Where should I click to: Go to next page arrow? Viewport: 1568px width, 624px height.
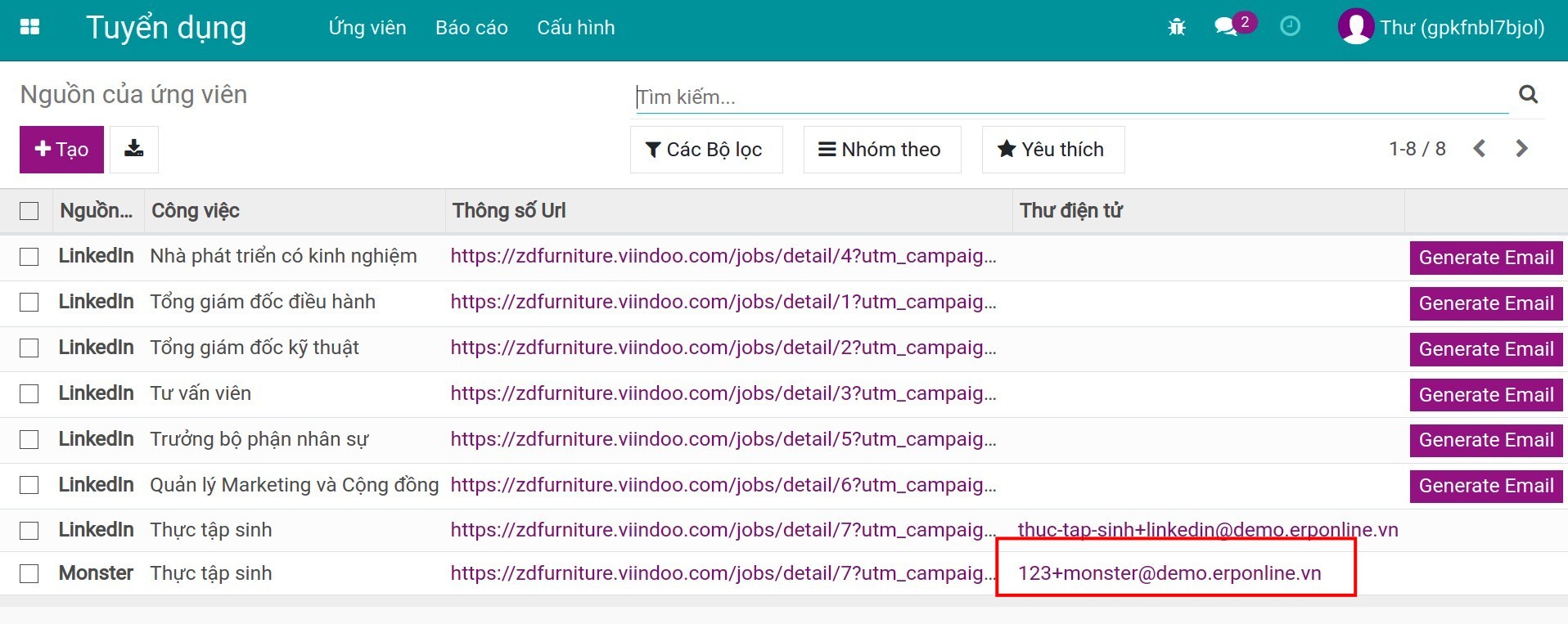pos(1521,149)
